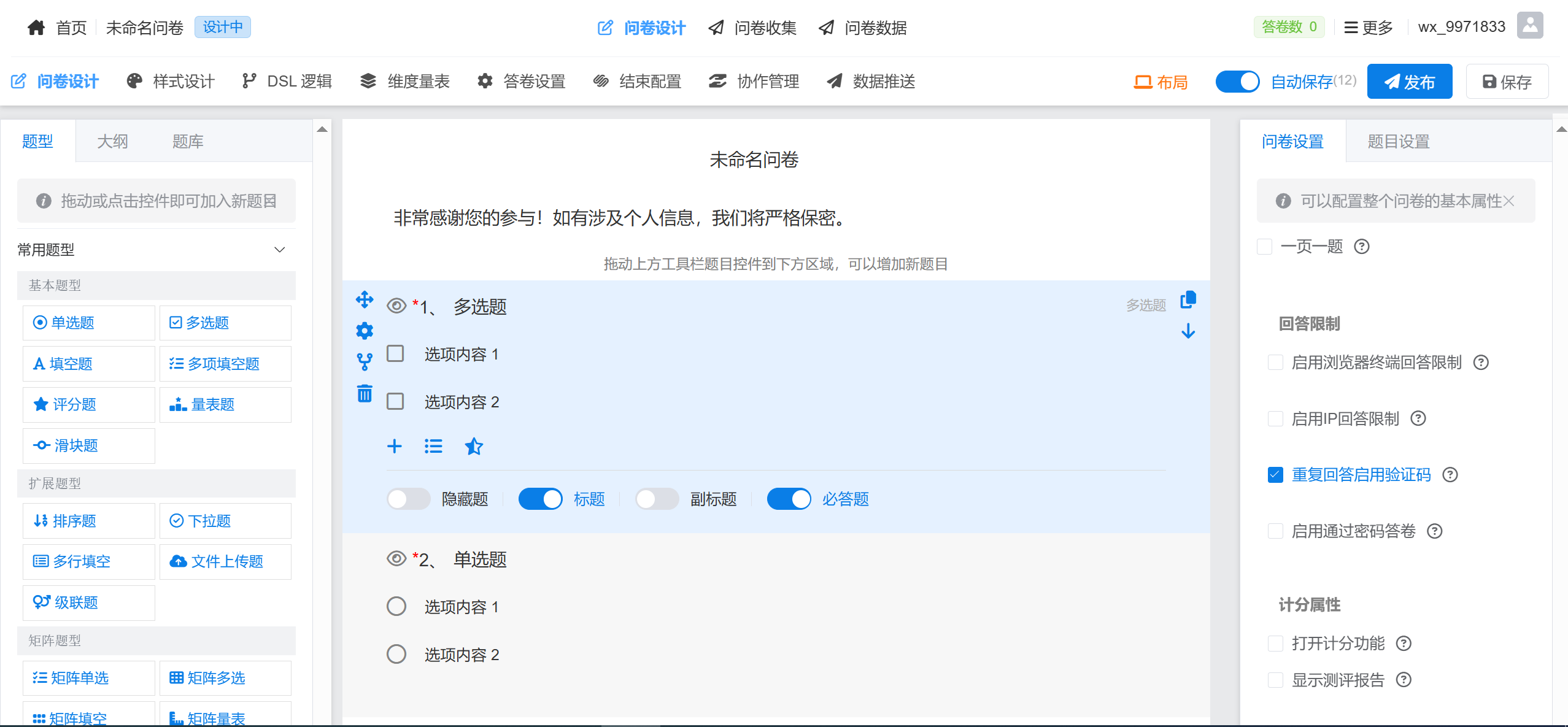Toggle the 副标题 switch
Image resolution: width=1568 pixels, height=727 pixels.
pyautogui.click(x=657, y=499)
